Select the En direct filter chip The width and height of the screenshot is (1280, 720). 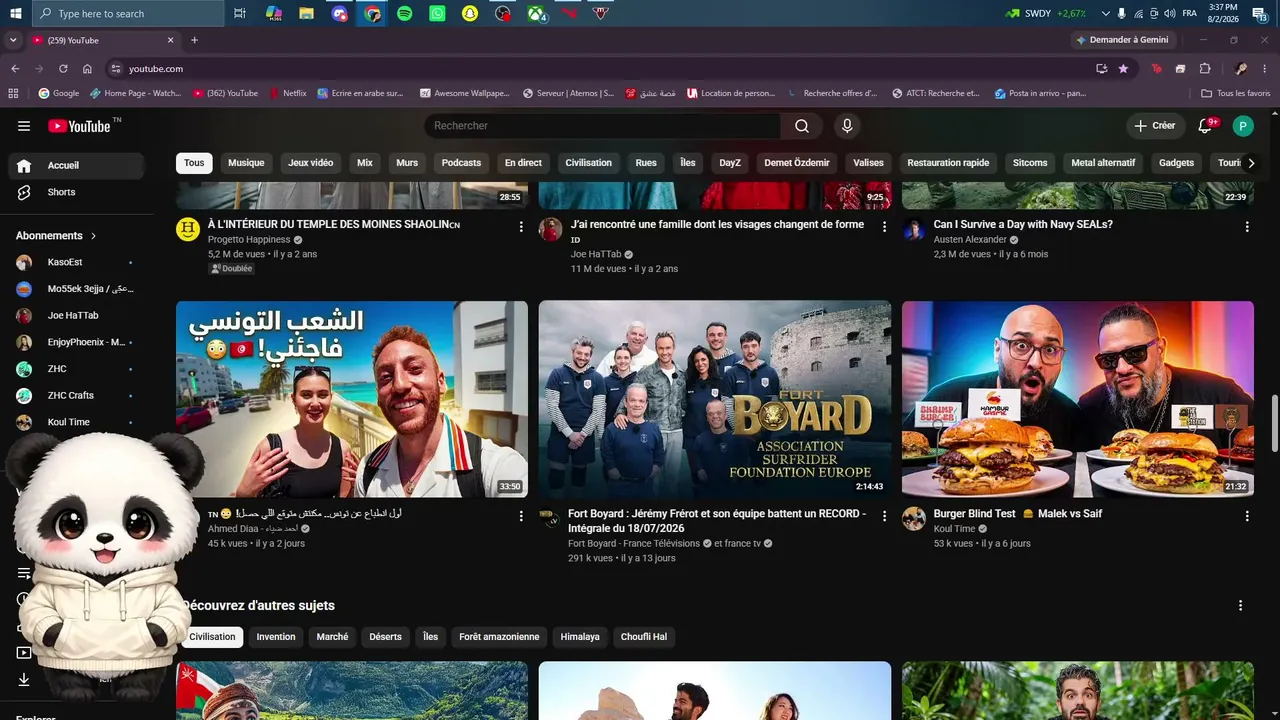pos(523,163)
